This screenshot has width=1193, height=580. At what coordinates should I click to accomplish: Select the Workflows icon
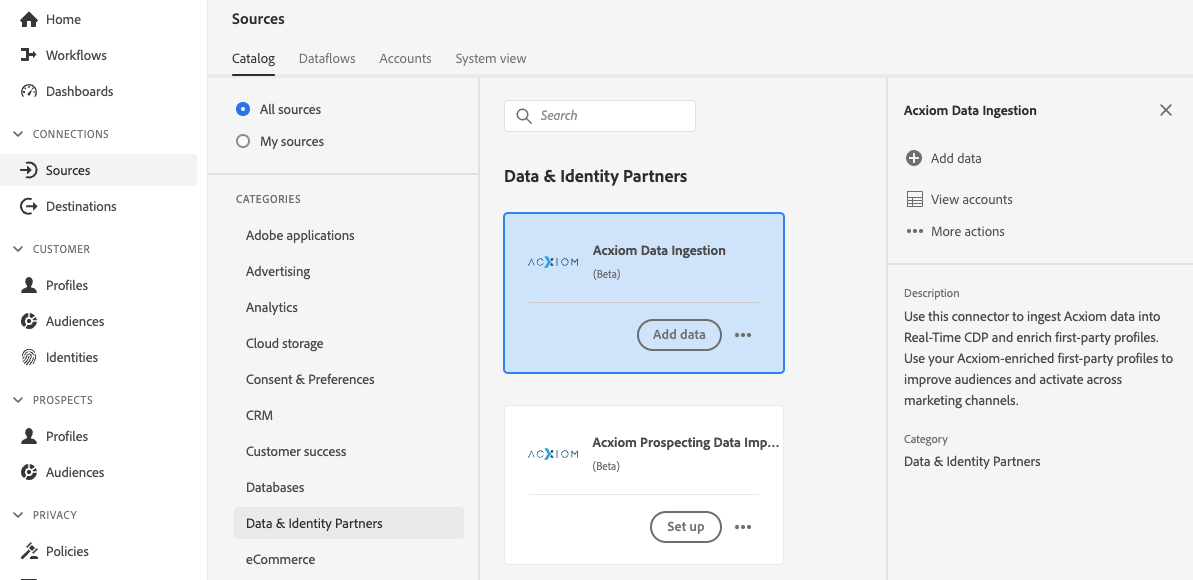point(28,55)
